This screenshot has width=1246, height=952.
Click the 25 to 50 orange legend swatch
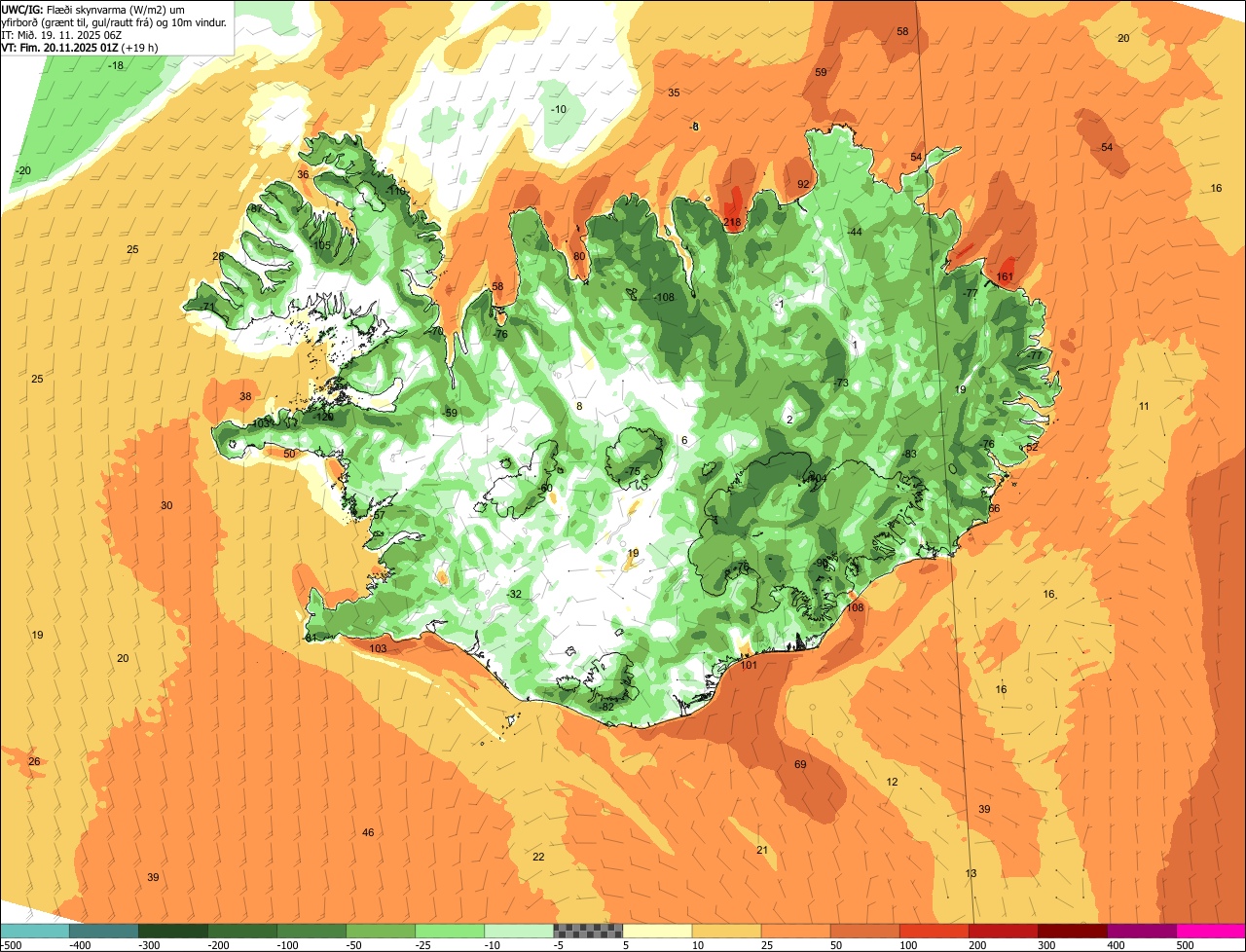pos(795,931)
